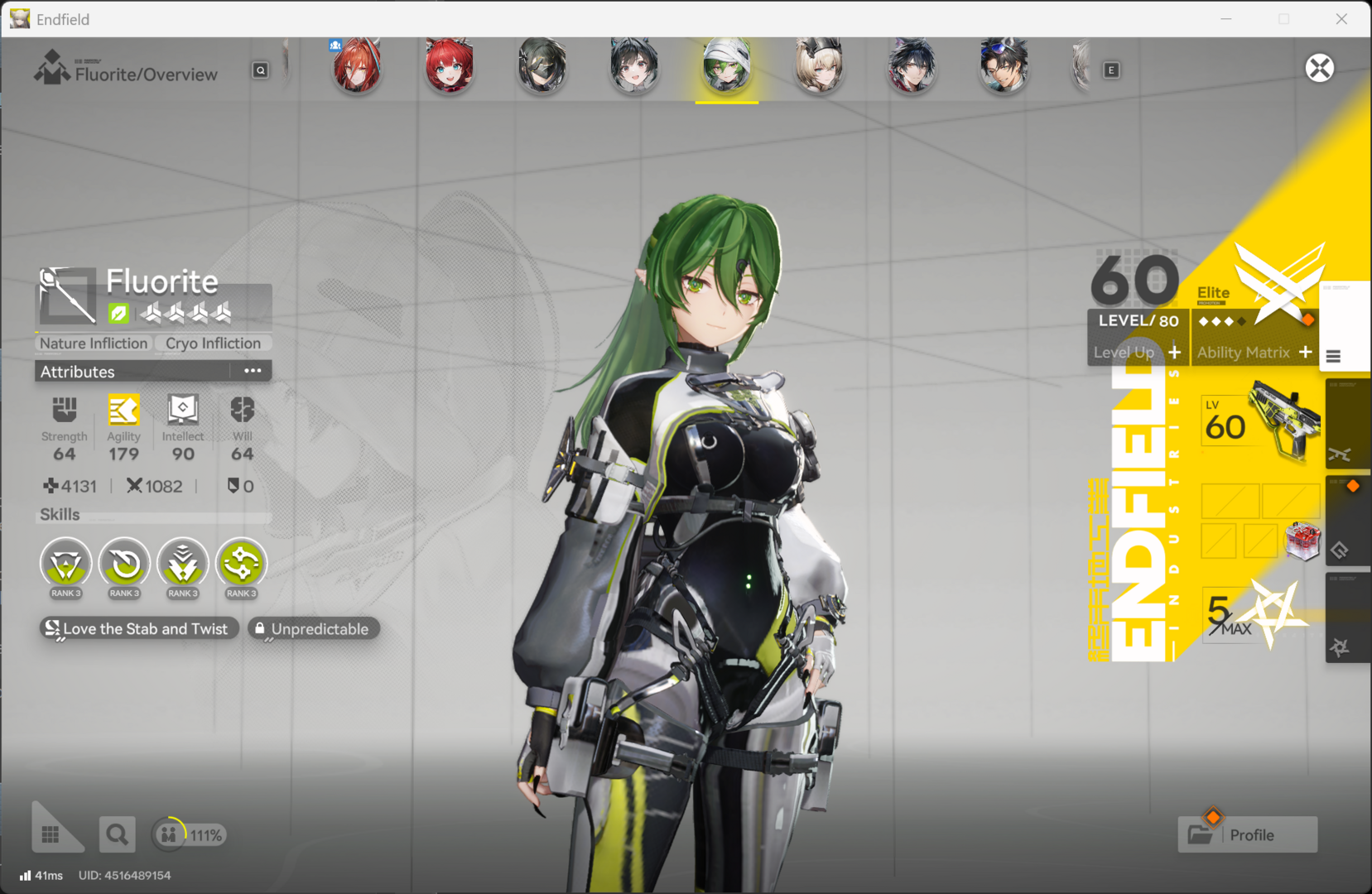
Task: Select the dark blue-haired character portrait
Action: pyautogui.click(x=912, y=65)
